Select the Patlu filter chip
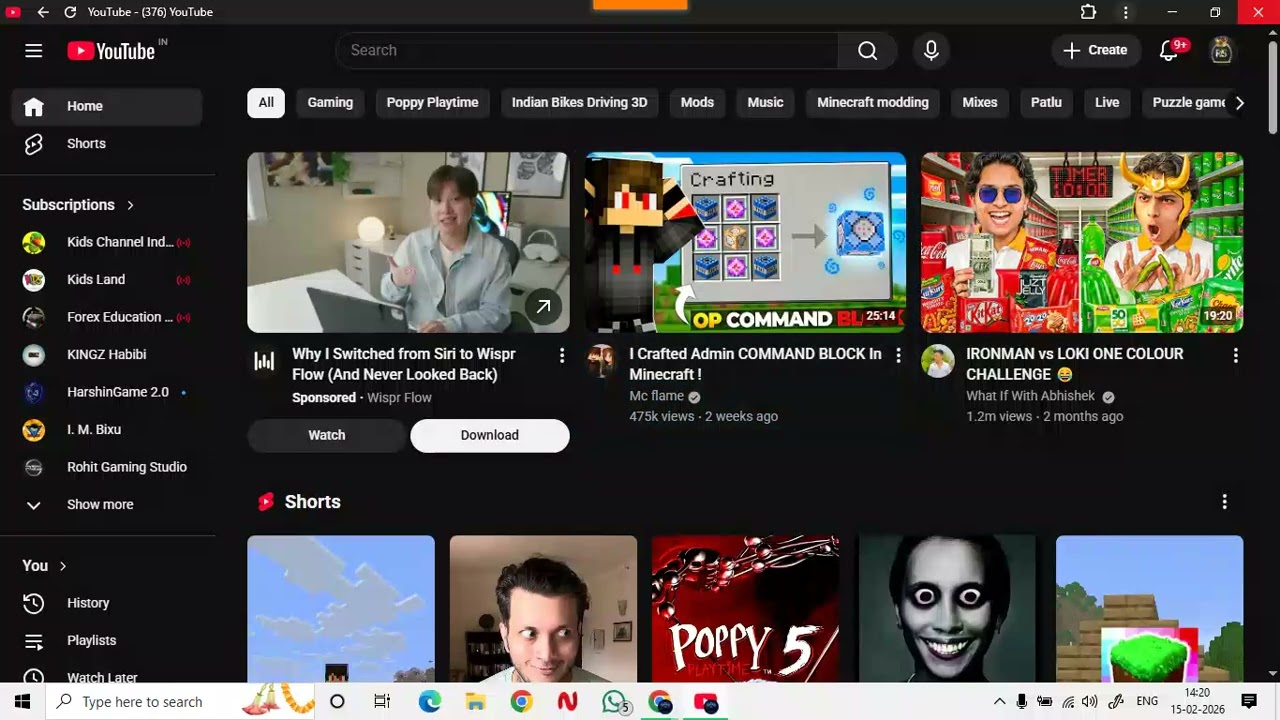 click(x=1046, y=103)
